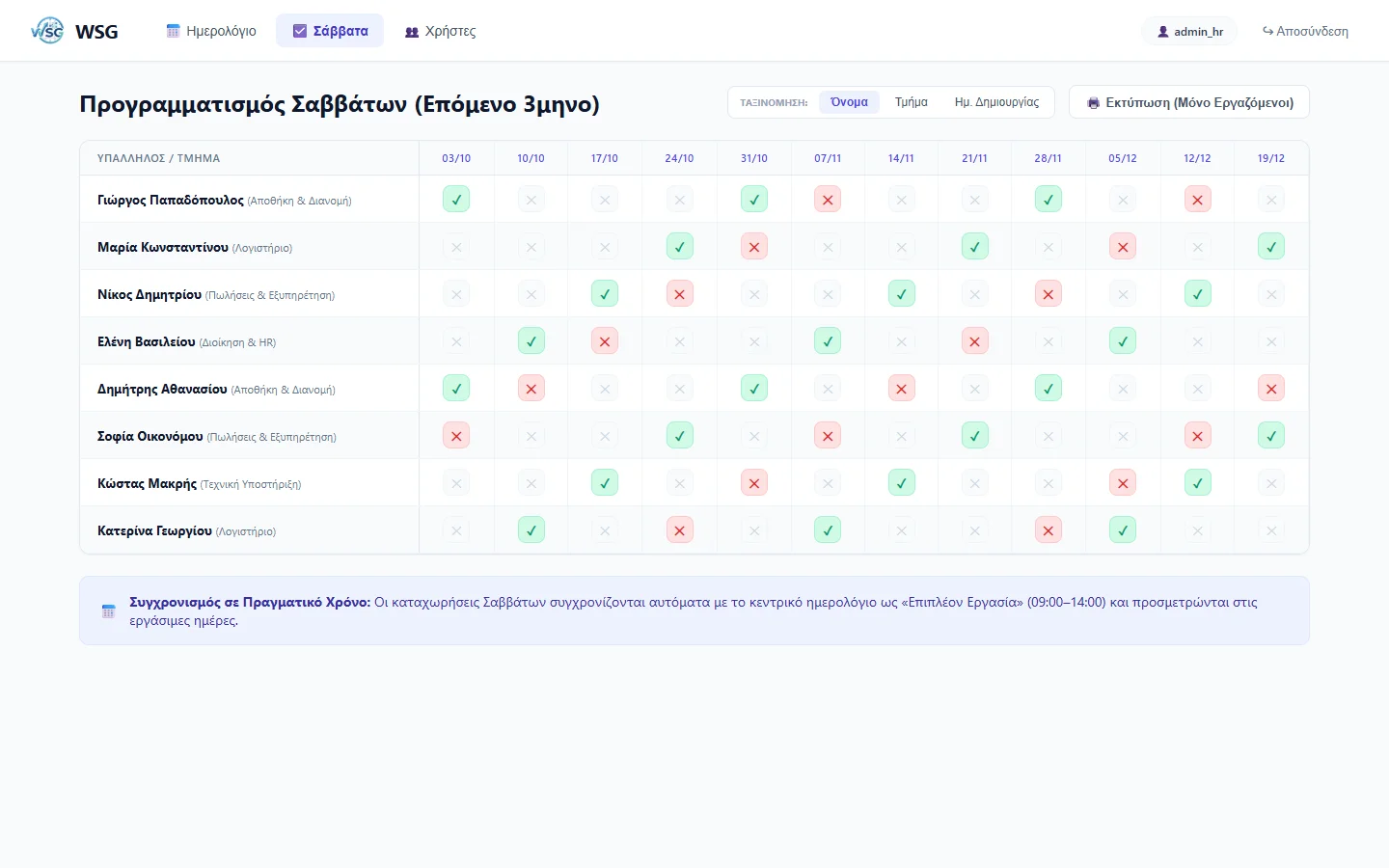1389x868 pixels.
Task: Toggle Ελένη Βασιλείου red X on 21/11
Action: click(975, 341)
